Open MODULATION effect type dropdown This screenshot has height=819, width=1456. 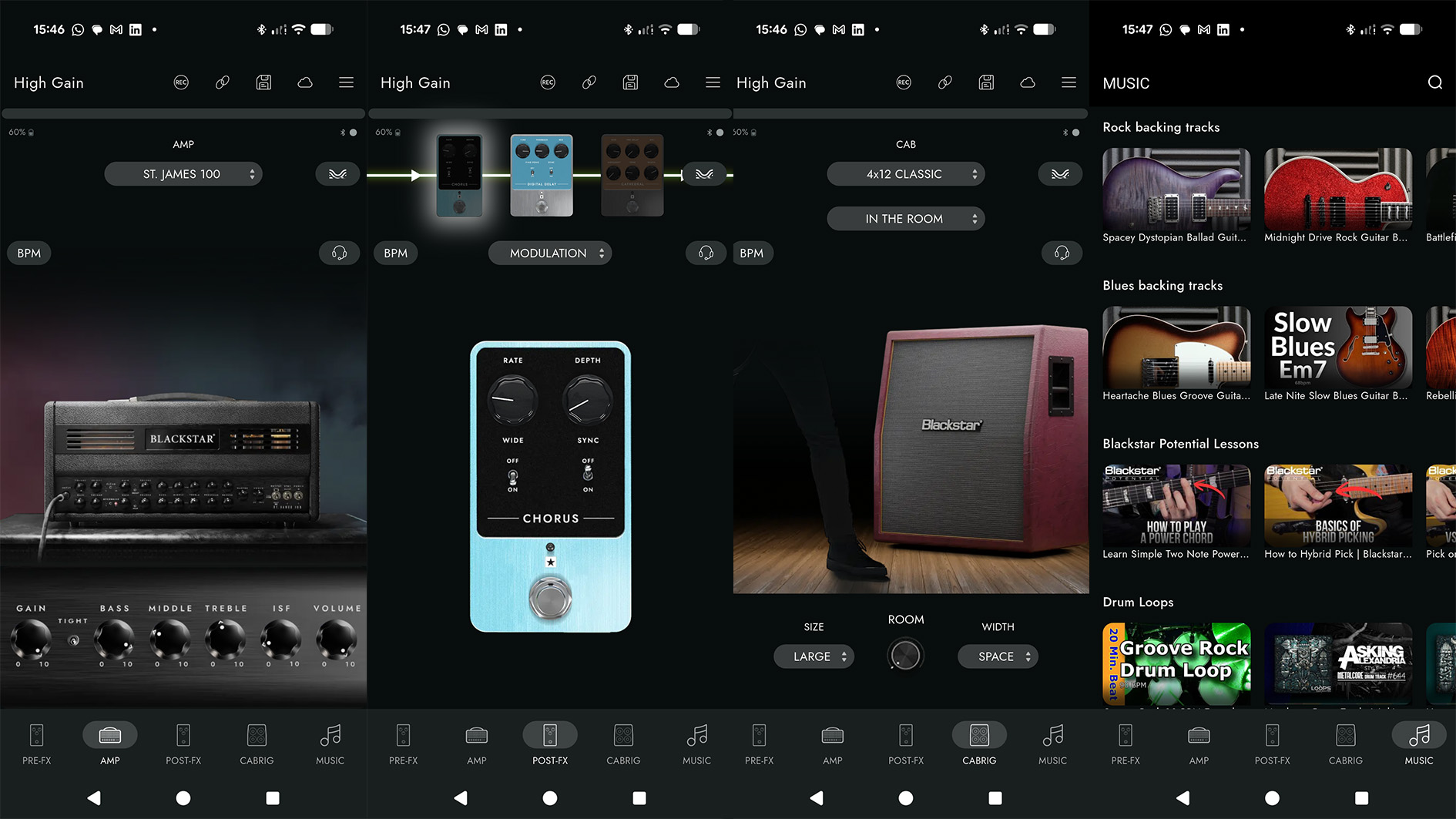pos(550,253)
